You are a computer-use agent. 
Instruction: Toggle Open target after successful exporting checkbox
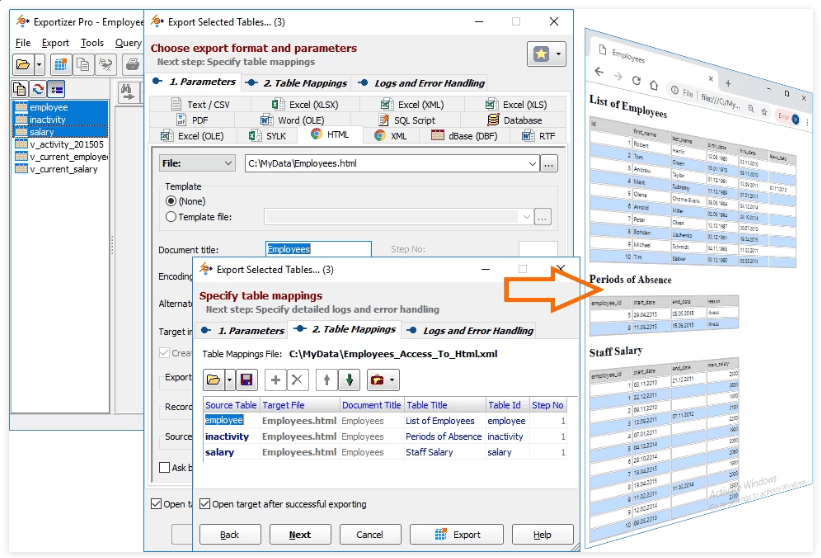pos(205,504)
